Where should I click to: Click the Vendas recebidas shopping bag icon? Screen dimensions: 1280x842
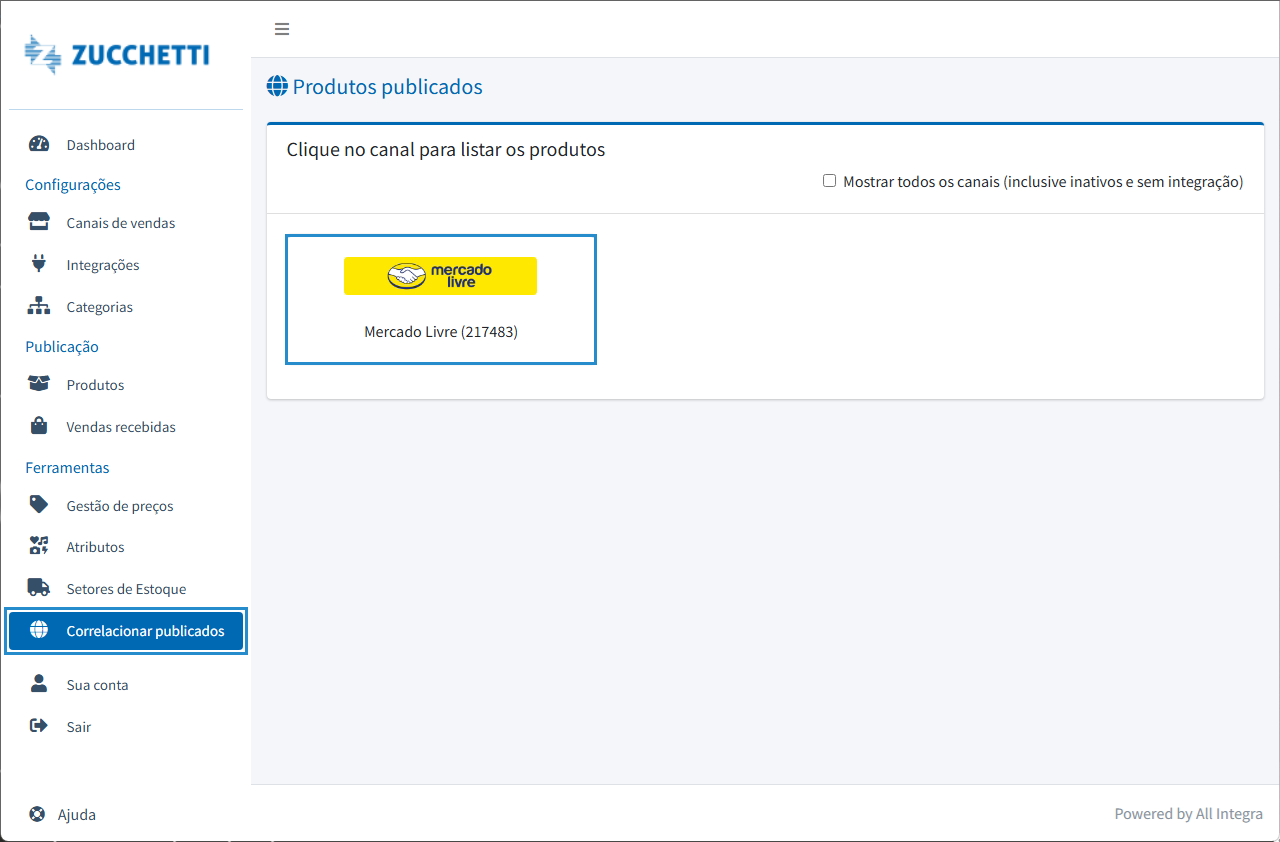pyautogui.click(x=39, y=426)
